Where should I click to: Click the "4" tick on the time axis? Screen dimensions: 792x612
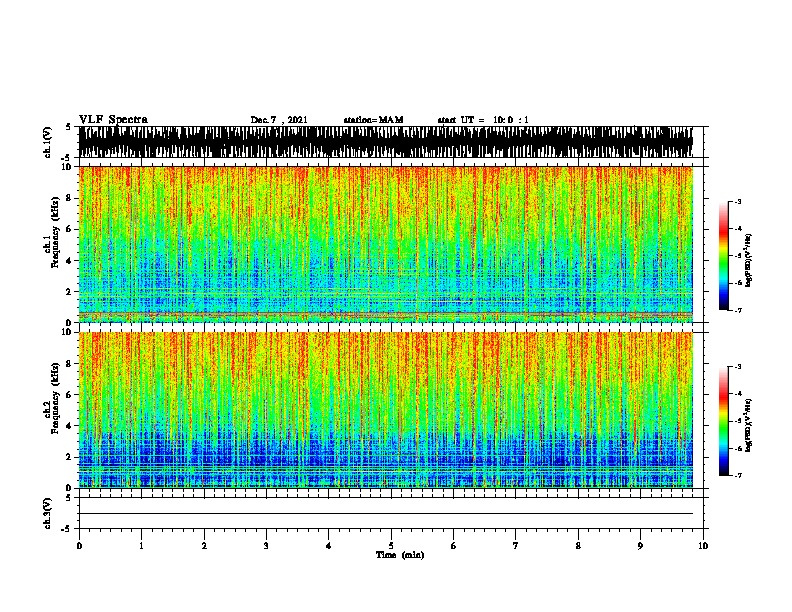click(329, 546)
